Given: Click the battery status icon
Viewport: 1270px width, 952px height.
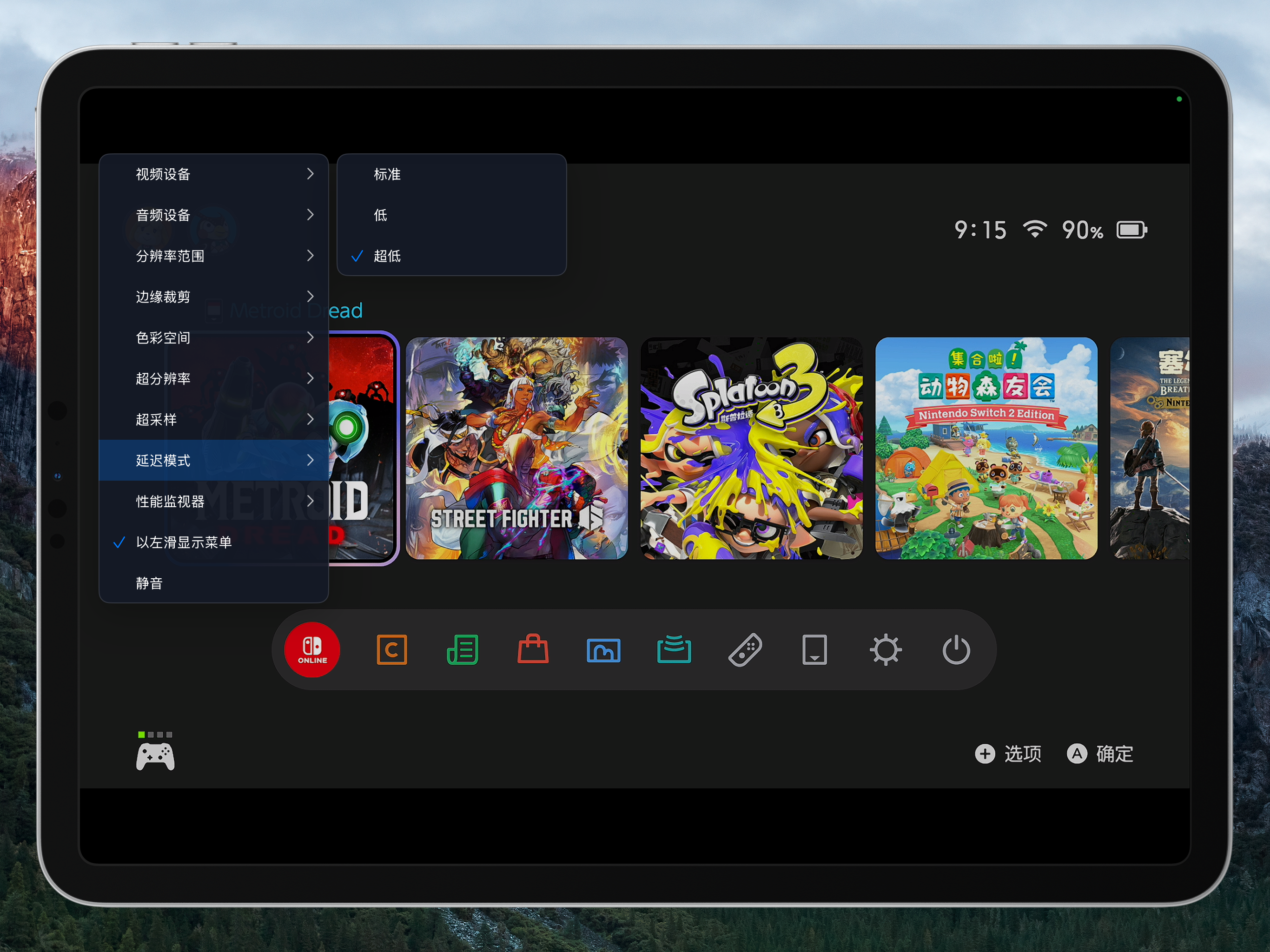Looking at the screenshot, I should pyautogui.click(x=1131, y=230).
